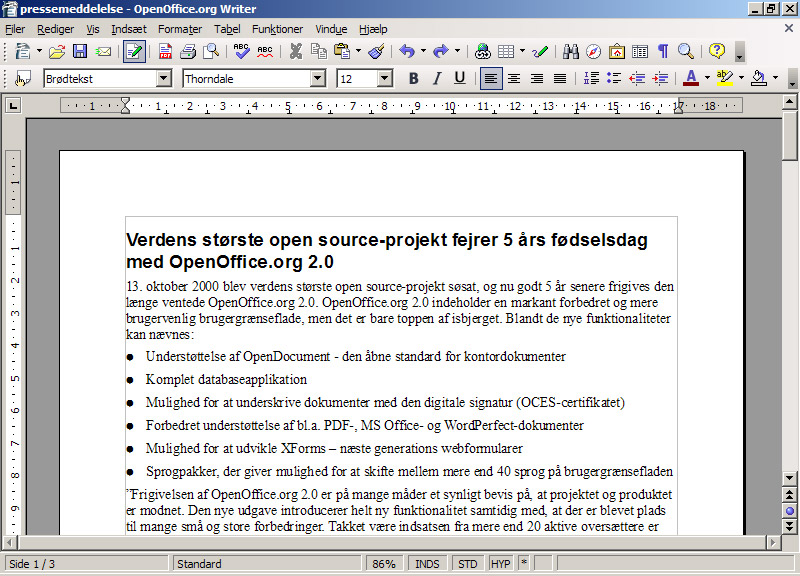Click the Side 1 / 3 page field
This screenshot has height=576, width=800.
(86, 564)
